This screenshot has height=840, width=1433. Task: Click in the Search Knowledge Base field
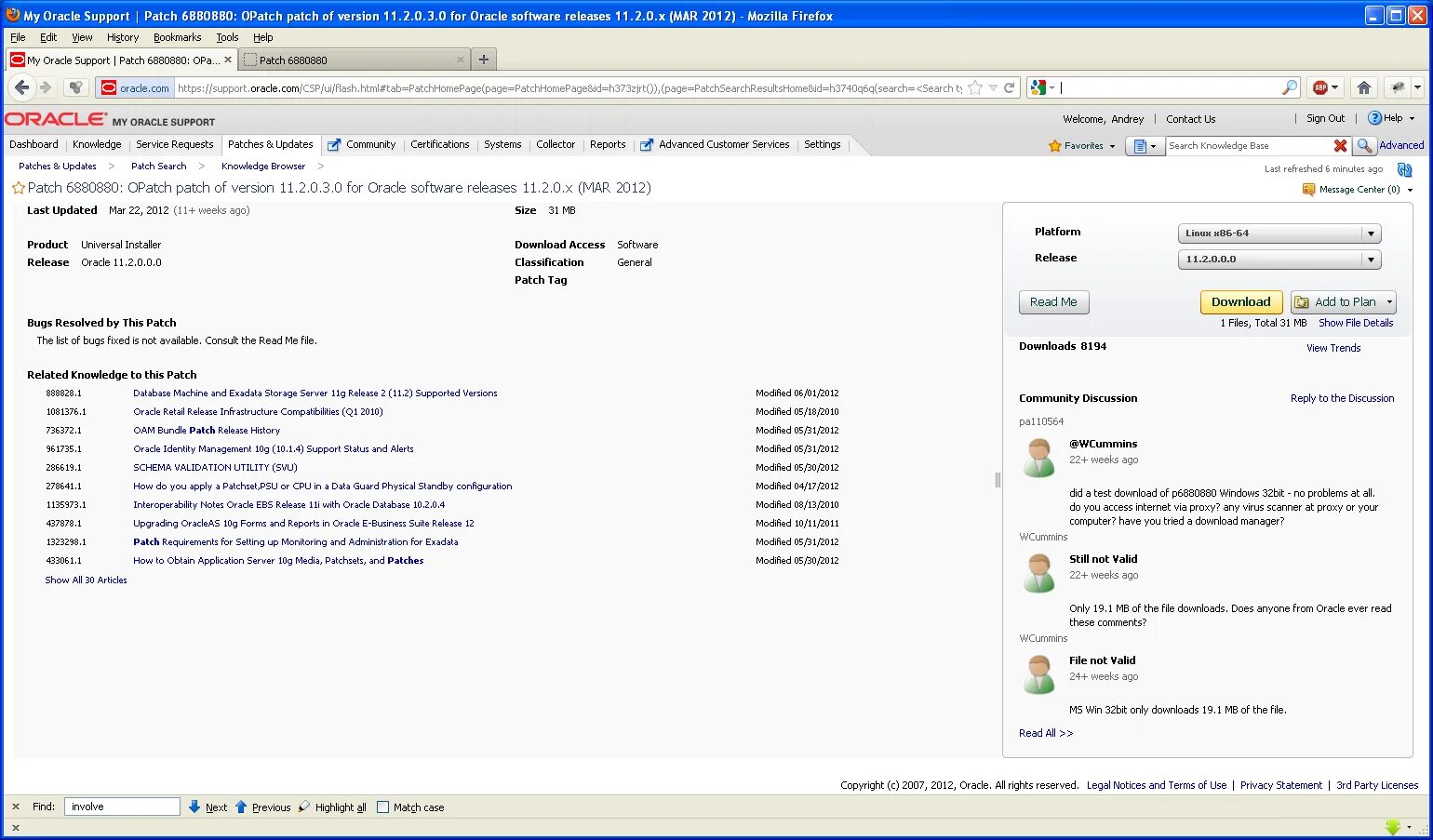[x=1248, y=146]
